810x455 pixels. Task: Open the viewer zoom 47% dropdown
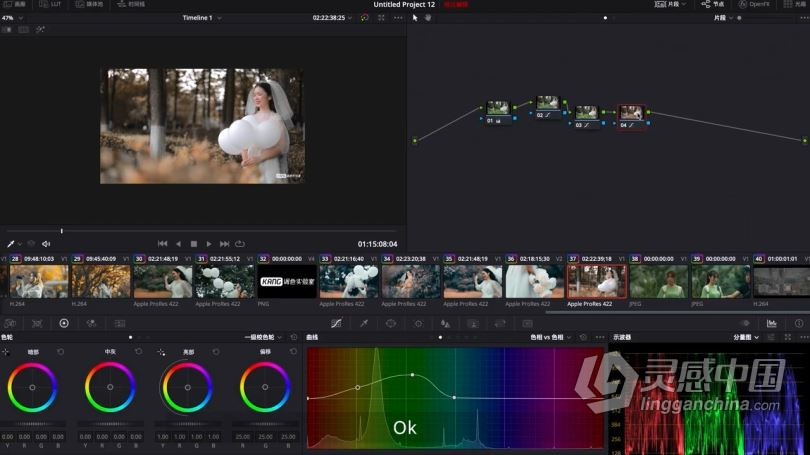(12, 18)
